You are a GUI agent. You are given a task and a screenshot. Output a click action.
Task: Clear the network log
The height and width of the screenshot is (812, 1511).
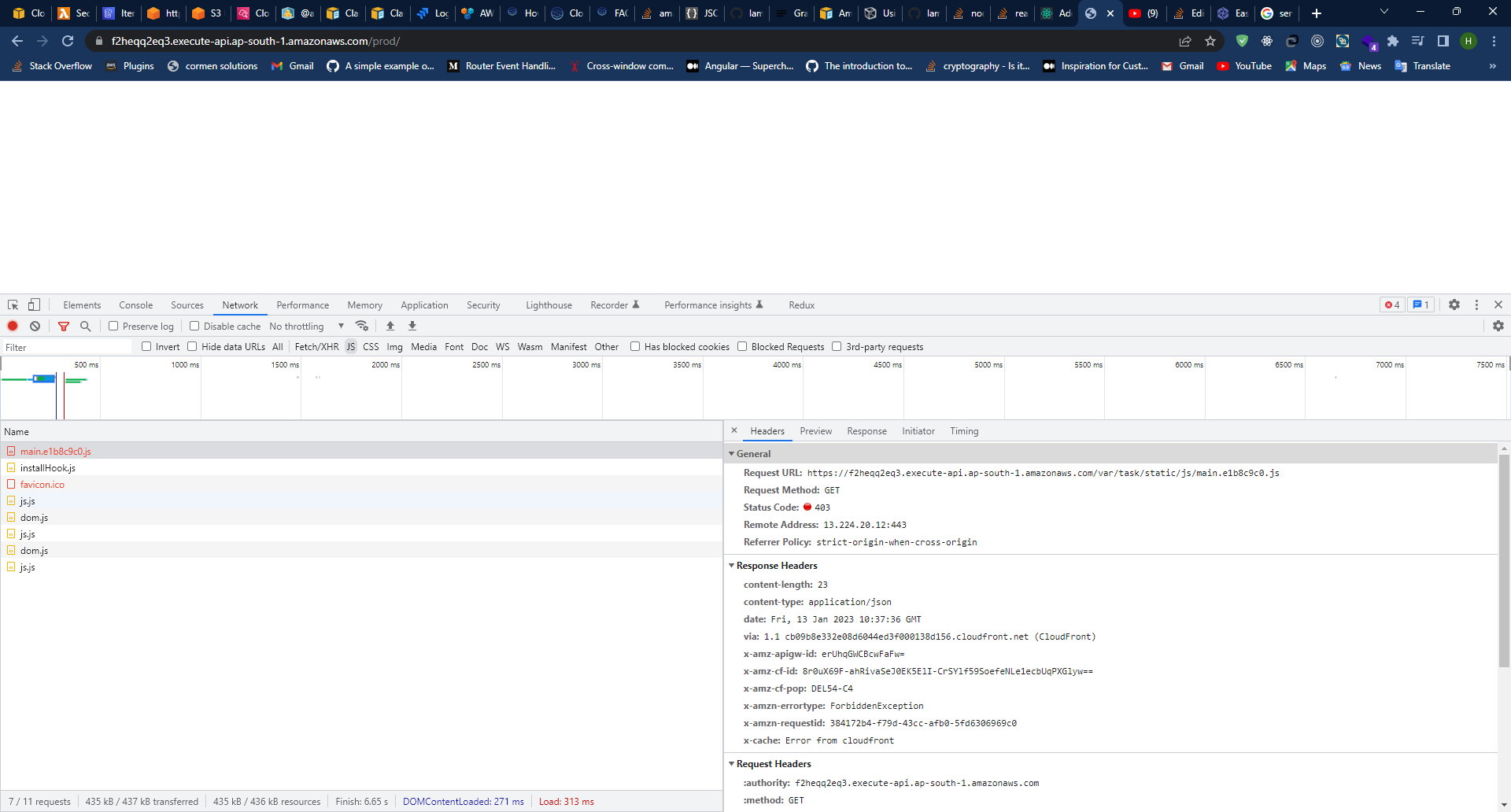tap(35, 326)
